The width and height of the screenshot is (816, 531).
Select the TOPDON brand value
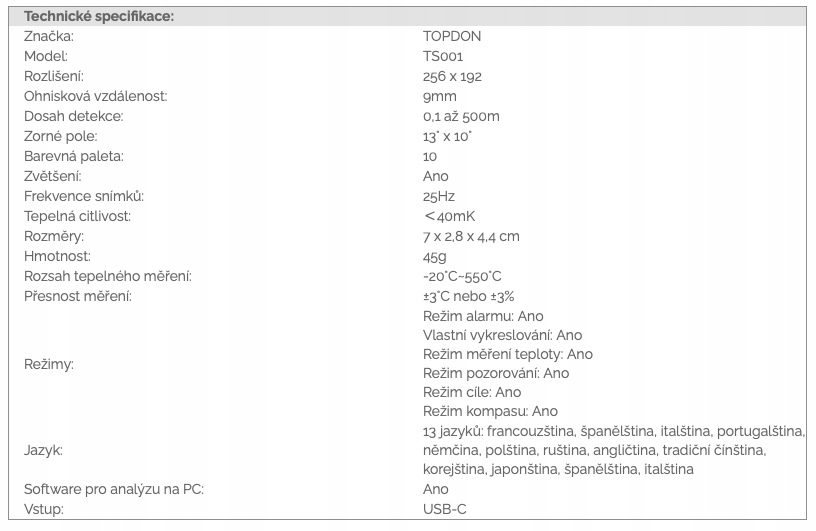(452, 36)
